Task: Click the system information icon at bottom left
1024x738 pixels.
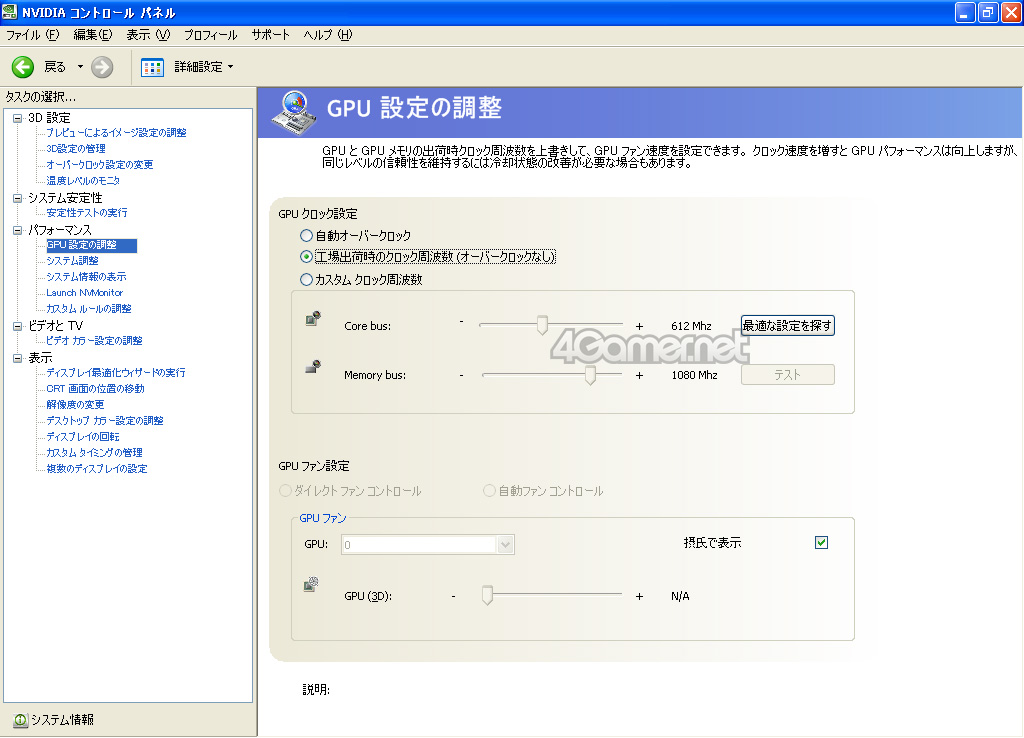Action: tap(20, 720)
